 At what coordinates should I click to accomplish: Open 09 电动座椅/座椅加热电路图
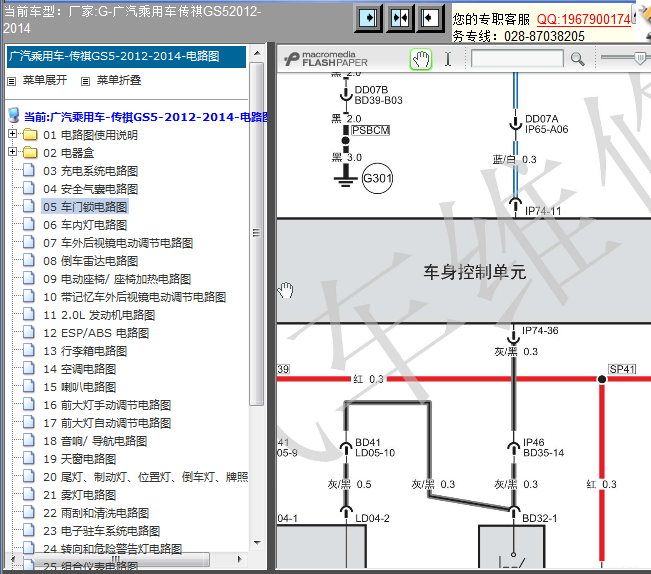117,279
